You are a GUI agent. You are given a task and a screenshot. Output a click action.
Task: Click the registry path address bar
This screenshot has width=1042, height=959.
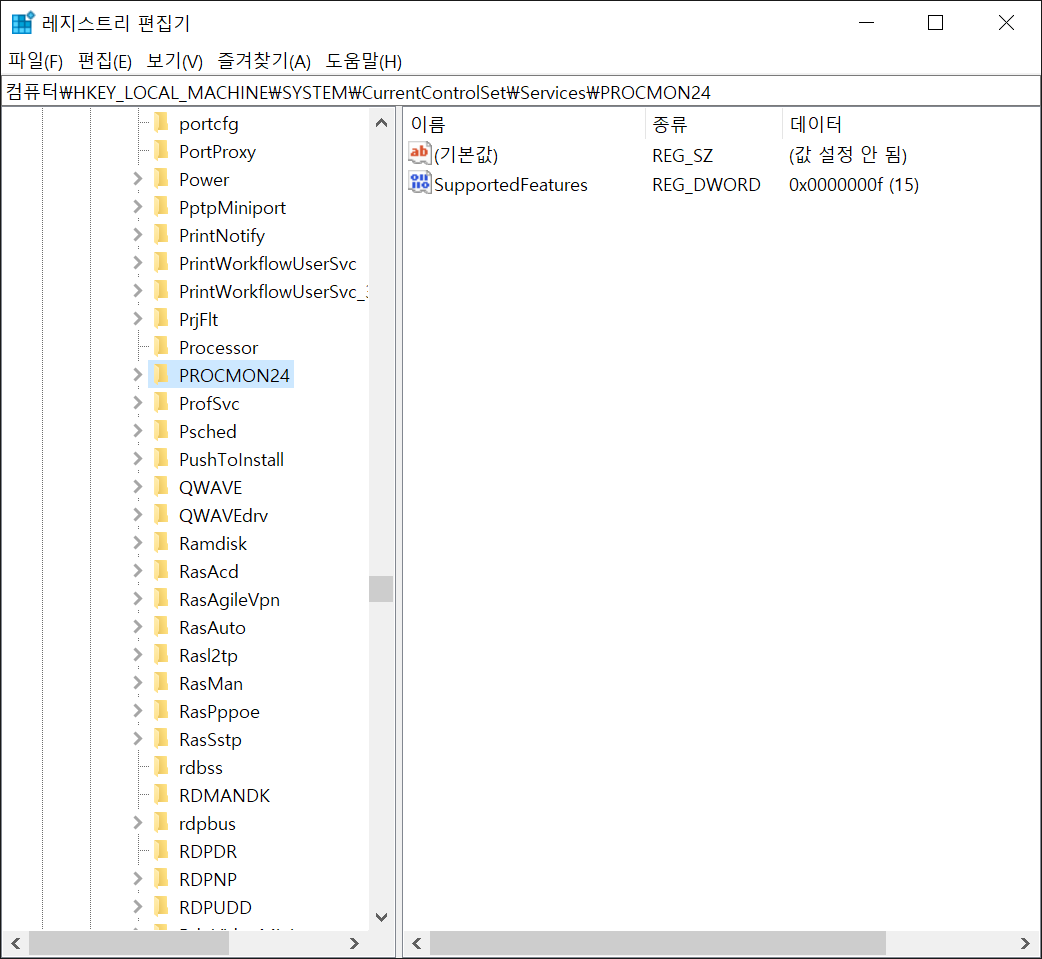521,92
